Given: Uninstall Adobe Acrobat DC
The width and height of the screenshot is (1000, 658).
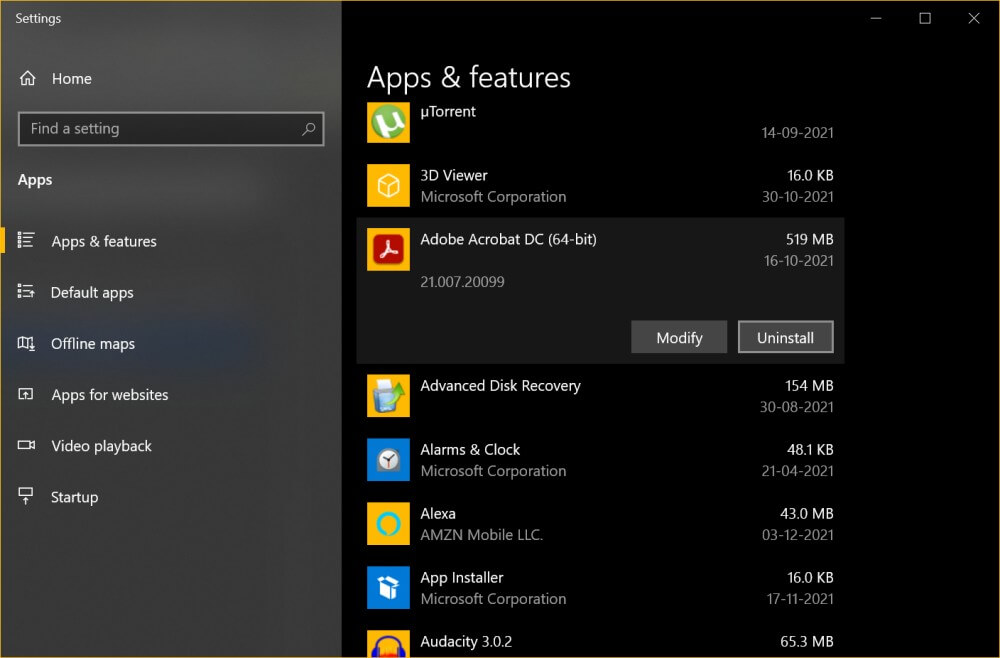Looking at the screenshot, I should click(785, 337).
